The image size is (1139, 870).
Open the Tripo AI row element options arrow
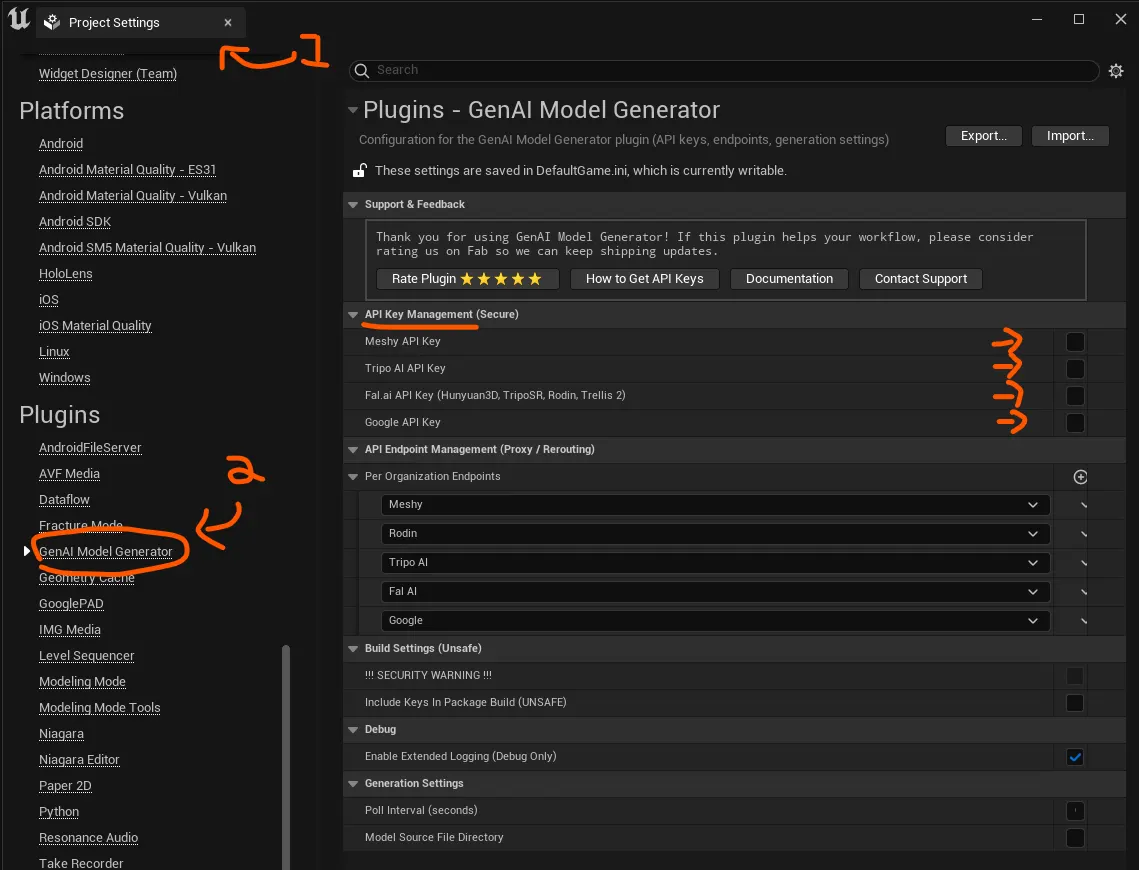pyautogui.click(x=1083, y=563)
